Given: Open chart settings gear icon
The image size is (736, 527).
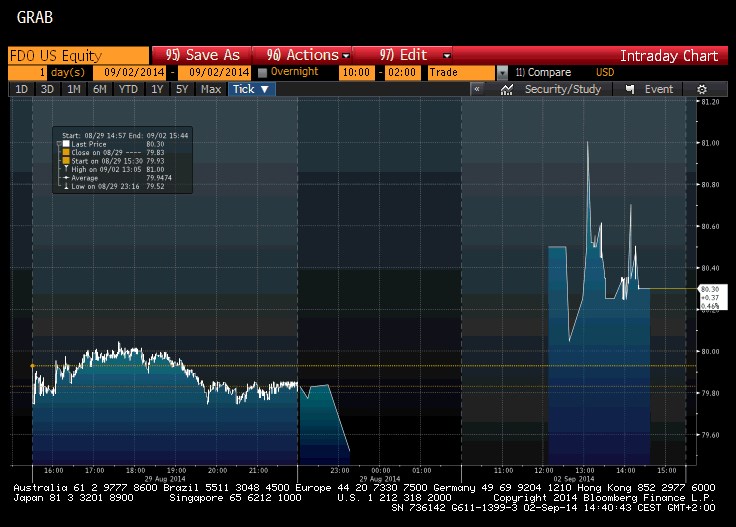Looking at the screenshot, I should [x=702, y=89].
